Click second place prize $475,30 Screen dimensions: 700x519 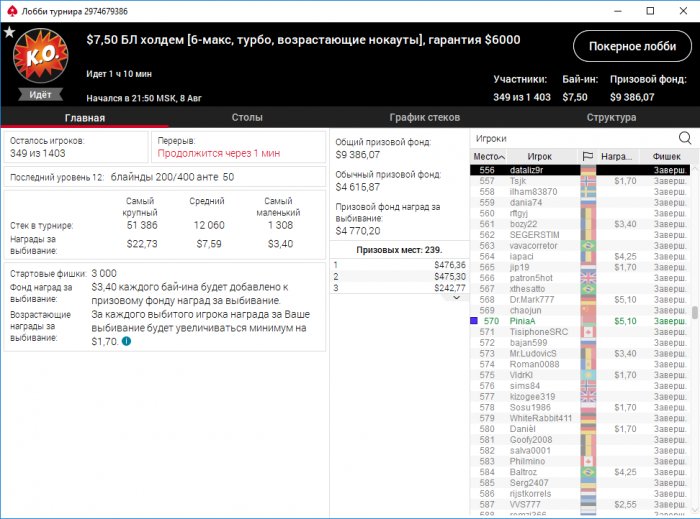450,277
